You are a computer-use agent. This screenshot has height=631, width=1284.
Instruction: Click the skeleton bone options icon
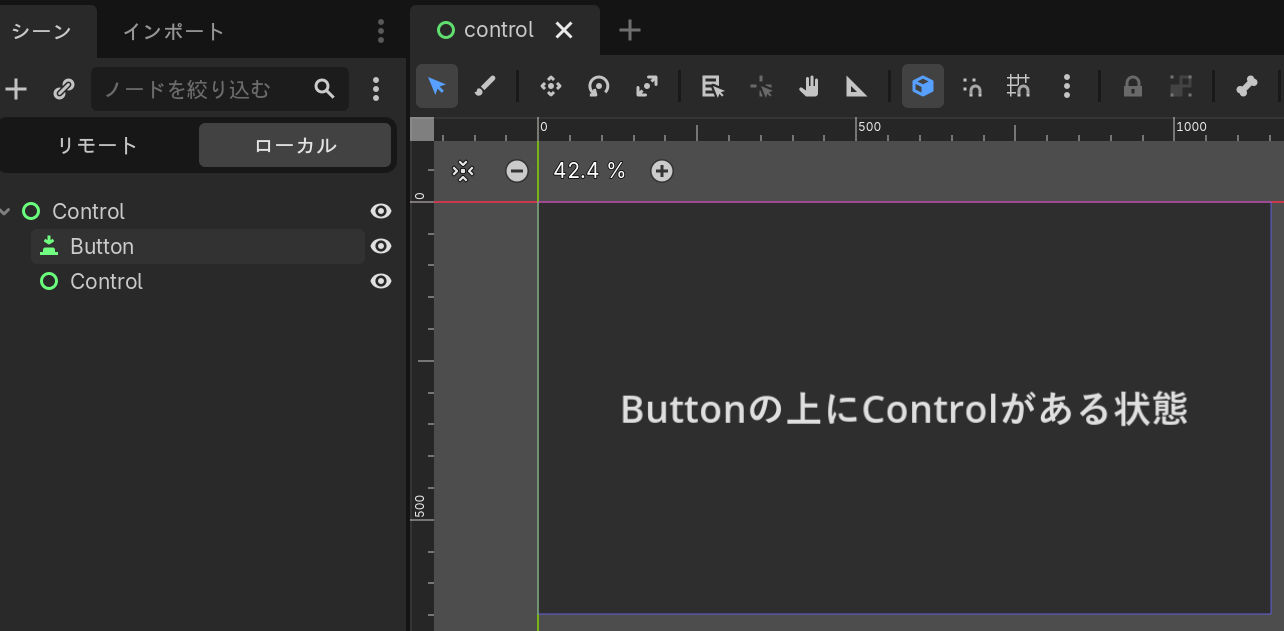1246,86
